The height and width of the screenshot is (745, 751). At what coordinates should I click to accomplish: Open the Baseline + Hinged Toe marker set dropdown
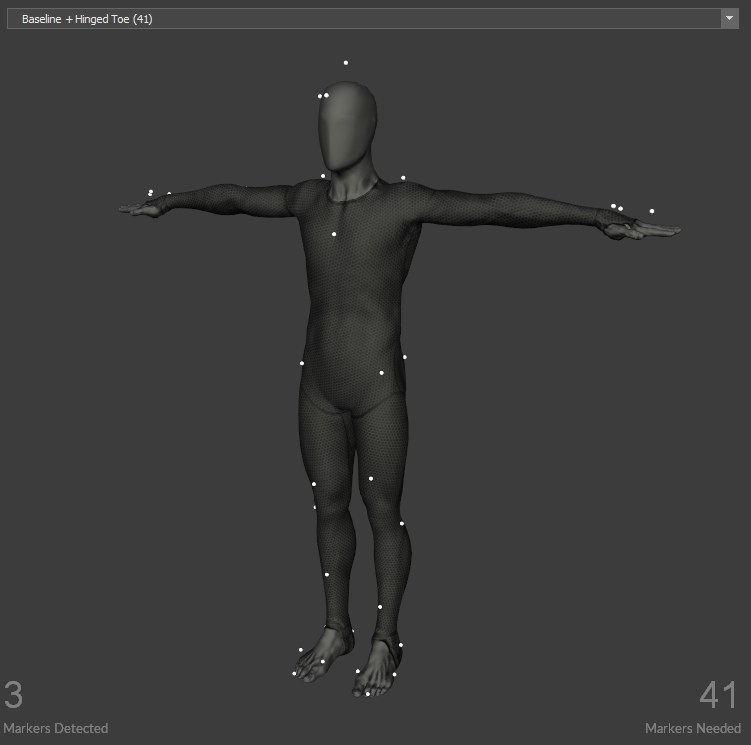coord(370,19)
